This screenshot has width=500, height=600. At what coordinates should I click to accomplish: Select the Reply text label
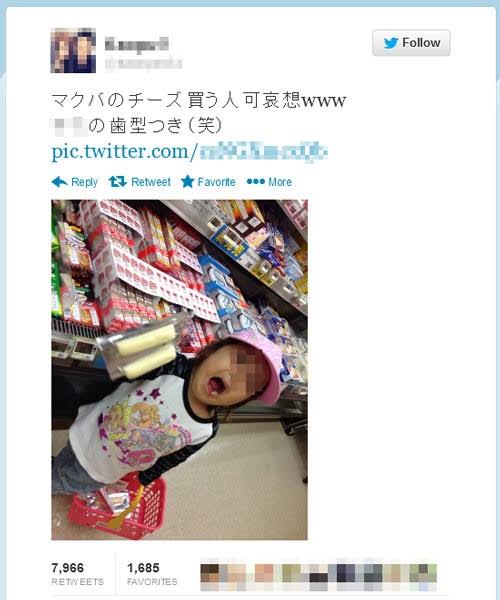click(x=85, y=182)
